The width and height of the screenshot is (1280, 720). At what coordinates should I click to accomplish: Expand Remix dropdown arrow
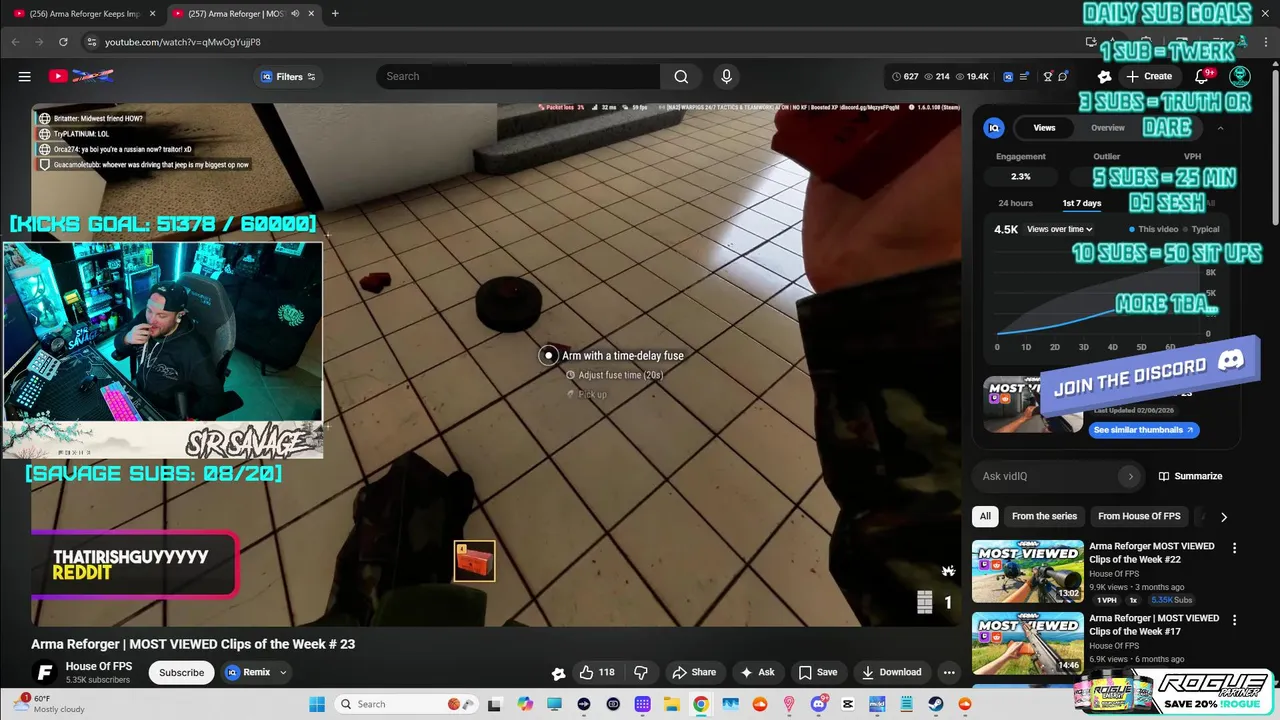(283, 673)
